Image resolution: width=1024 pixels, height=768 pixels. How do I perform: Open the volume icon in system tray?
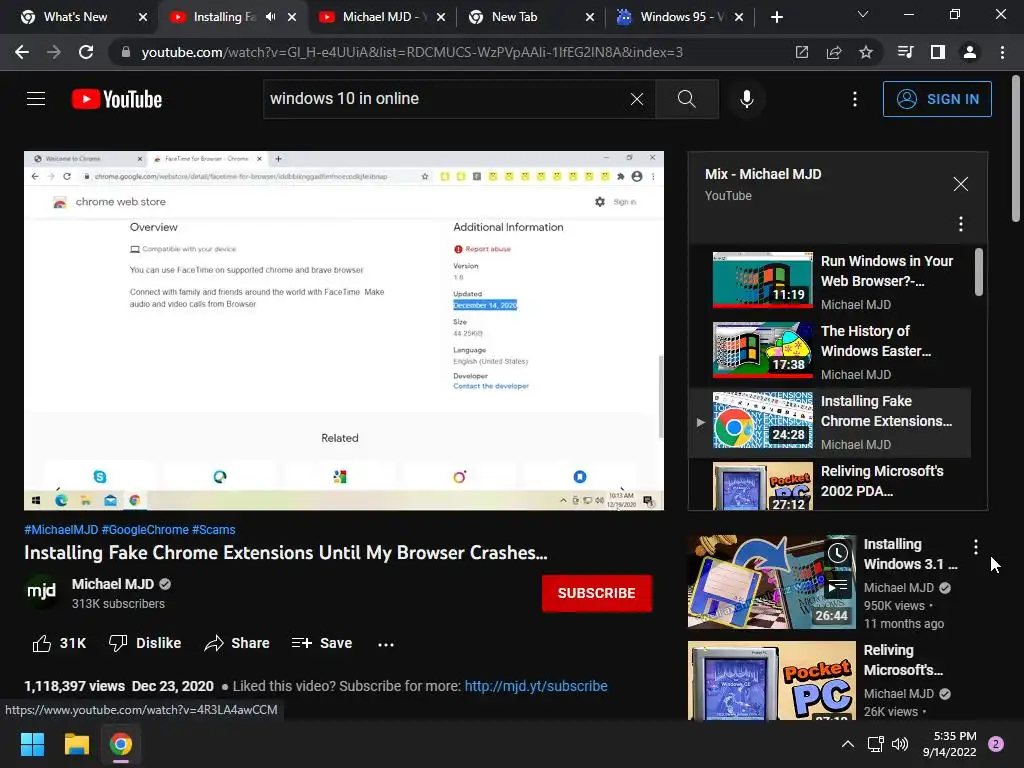901,744
